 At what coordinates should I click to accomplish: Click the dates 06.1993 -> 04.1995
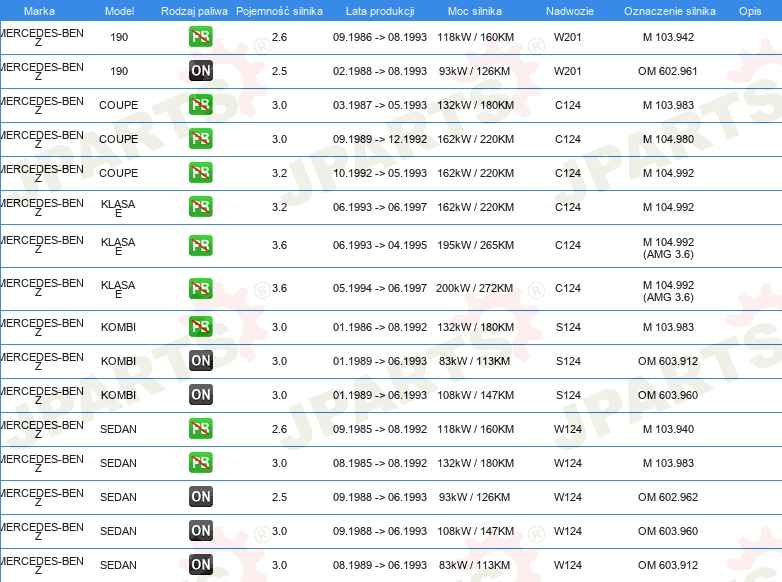tap(380, 245)
